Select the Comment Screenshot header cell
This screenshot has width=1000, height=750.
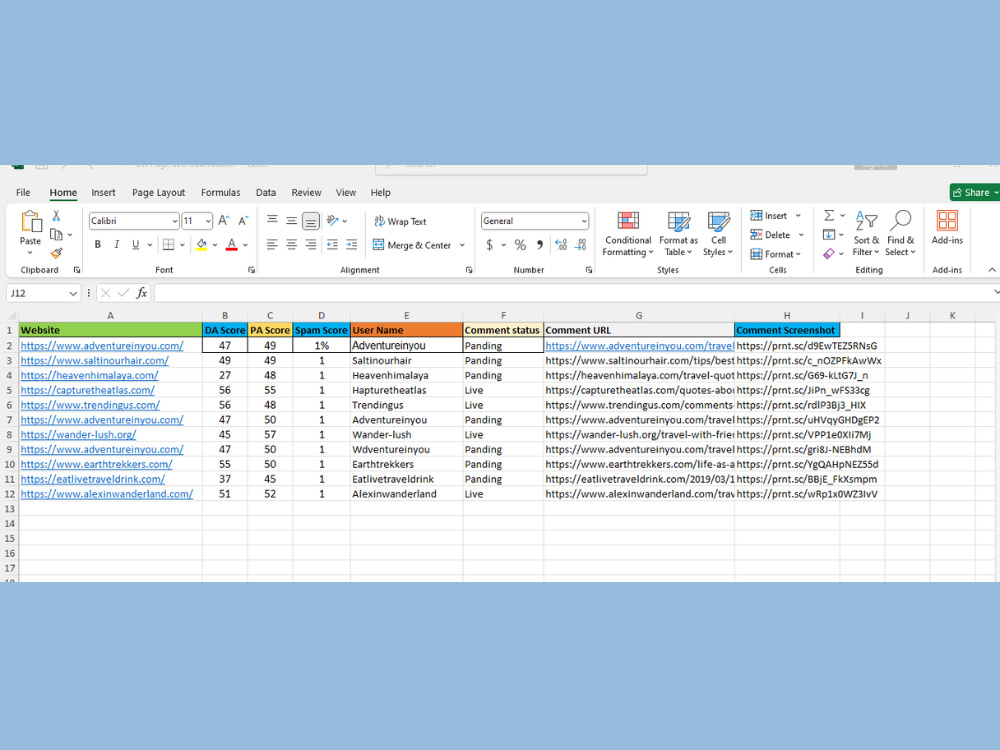787,330
